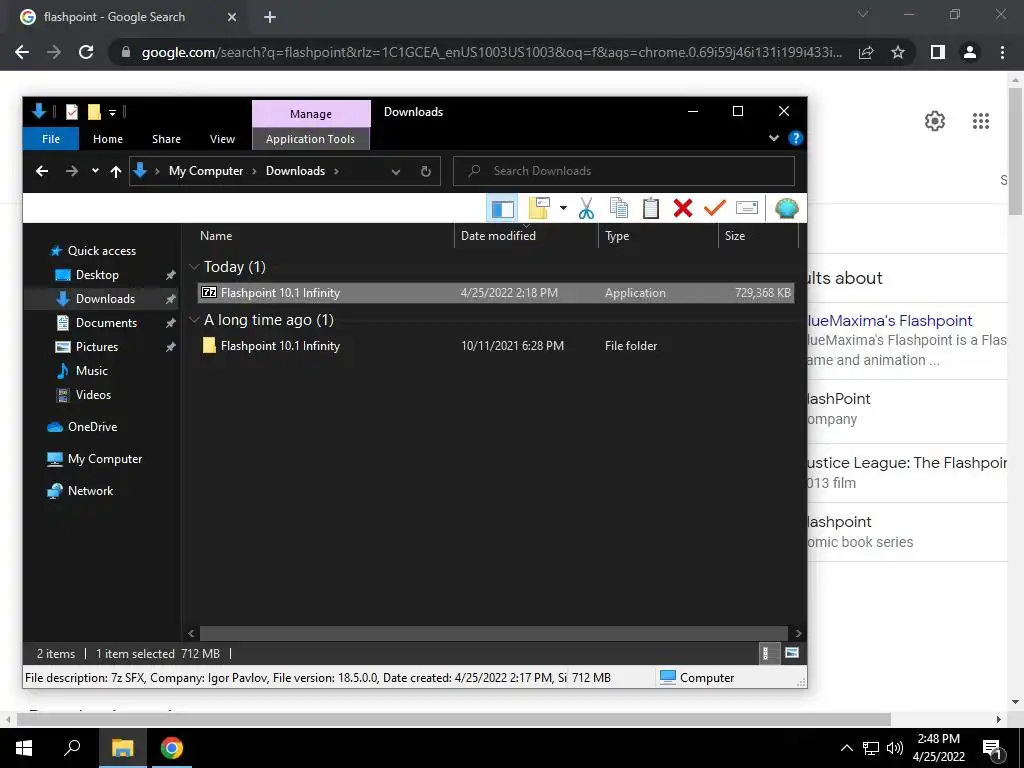1024x768 pixels.
Task: Open the View ribbon tab
Action: click(x=222, y=139)
